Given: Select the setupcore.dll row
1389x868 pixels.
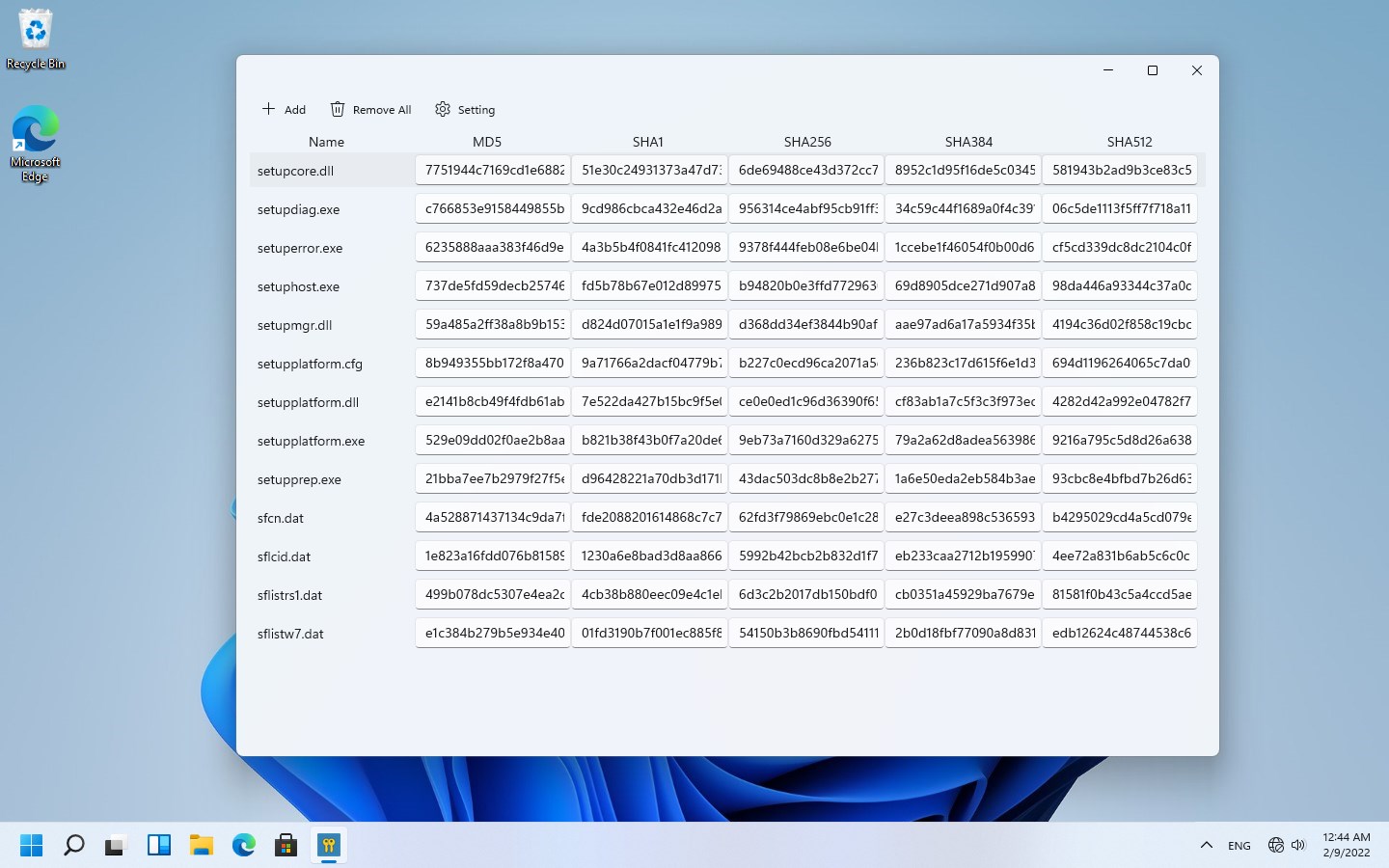Looking at the screenshot, I should click(x=727, y=170).
